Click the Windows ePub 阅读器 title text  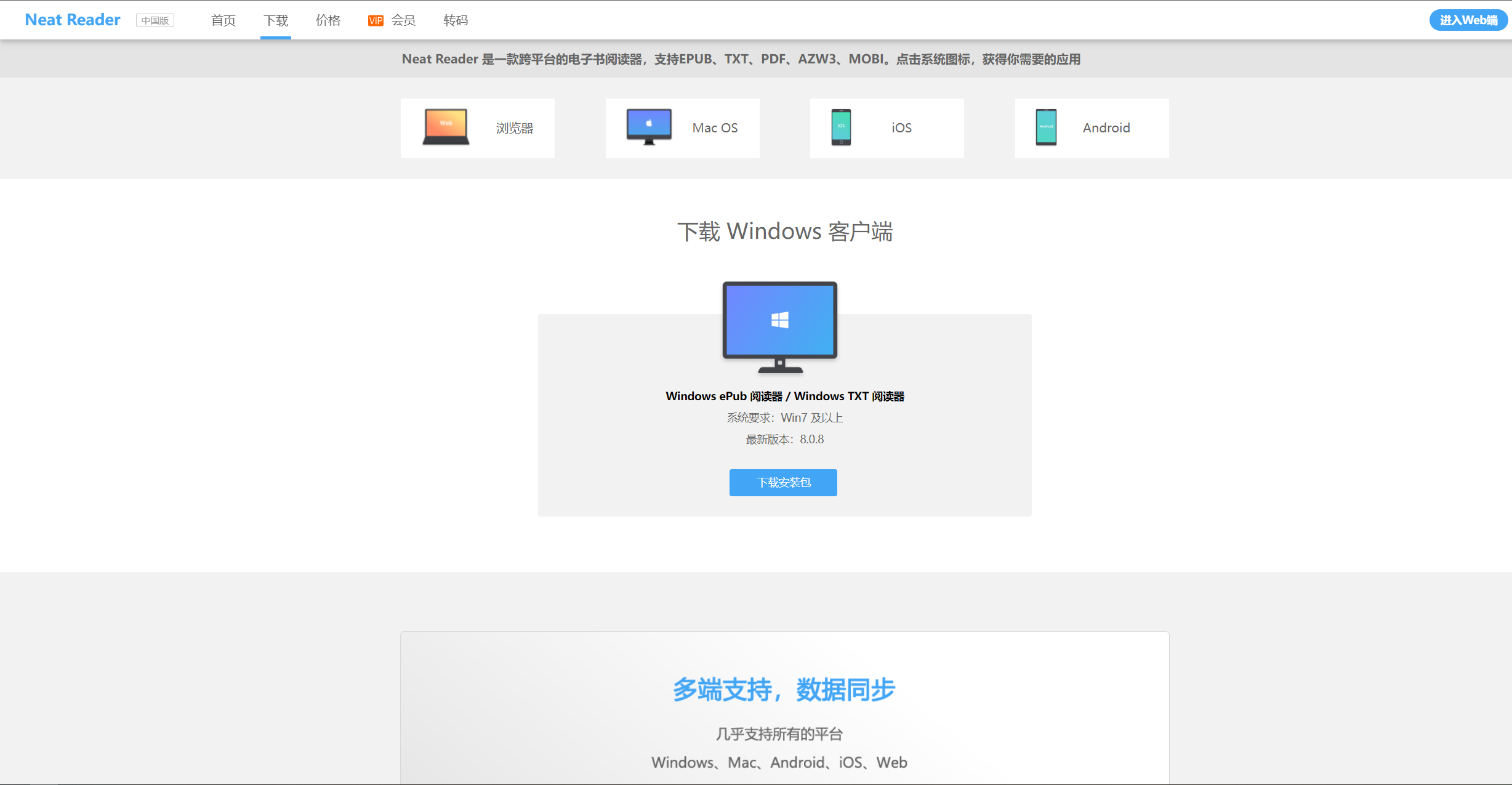coord(785,396)
